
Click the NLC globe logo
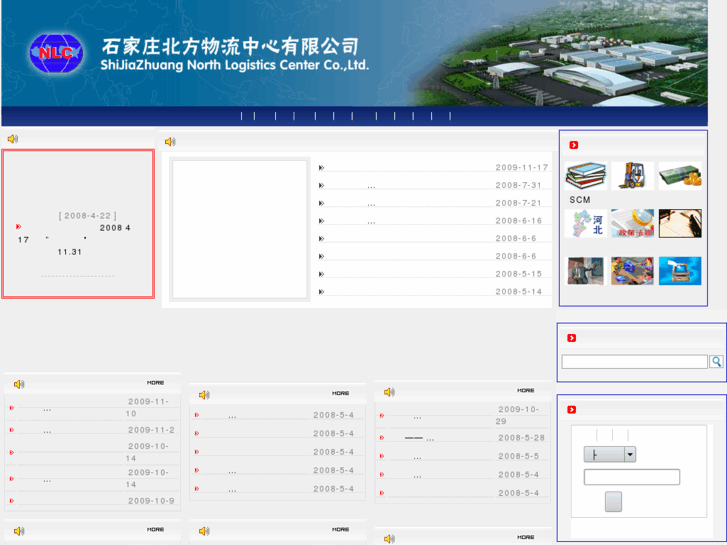point(56,53)
